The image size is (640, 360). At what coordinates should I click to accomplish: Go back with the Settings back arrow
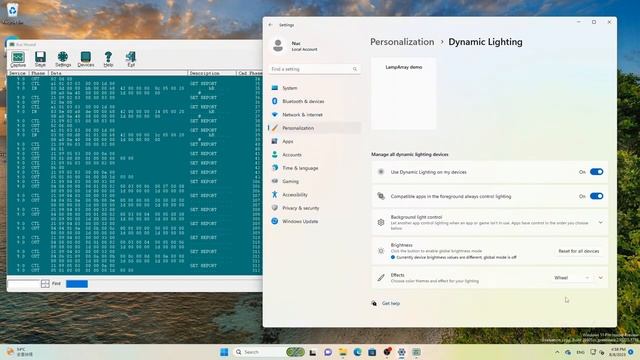[271, 25]
